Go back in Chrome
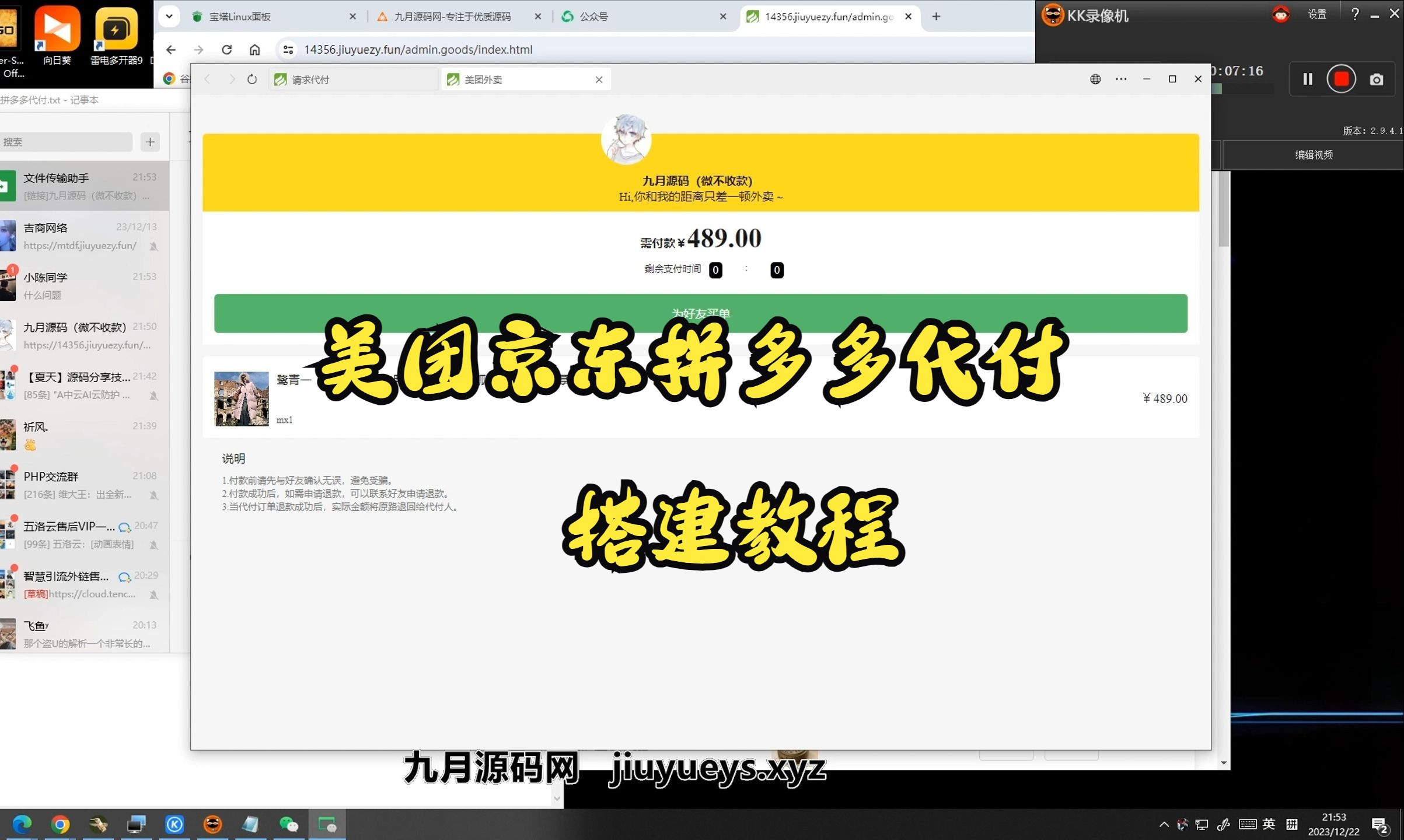 tap(170, 50)
